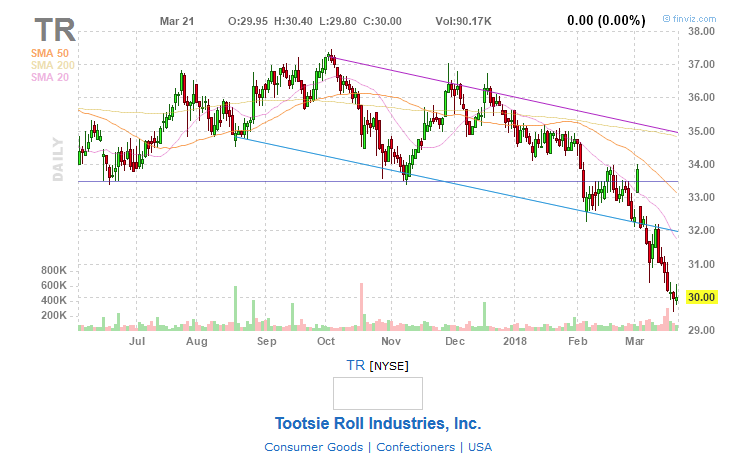The width and height of the screenshot is (751, 464).
Task: Click the highlighted 30.00 current price tag
Action: [x=701, y=297]
